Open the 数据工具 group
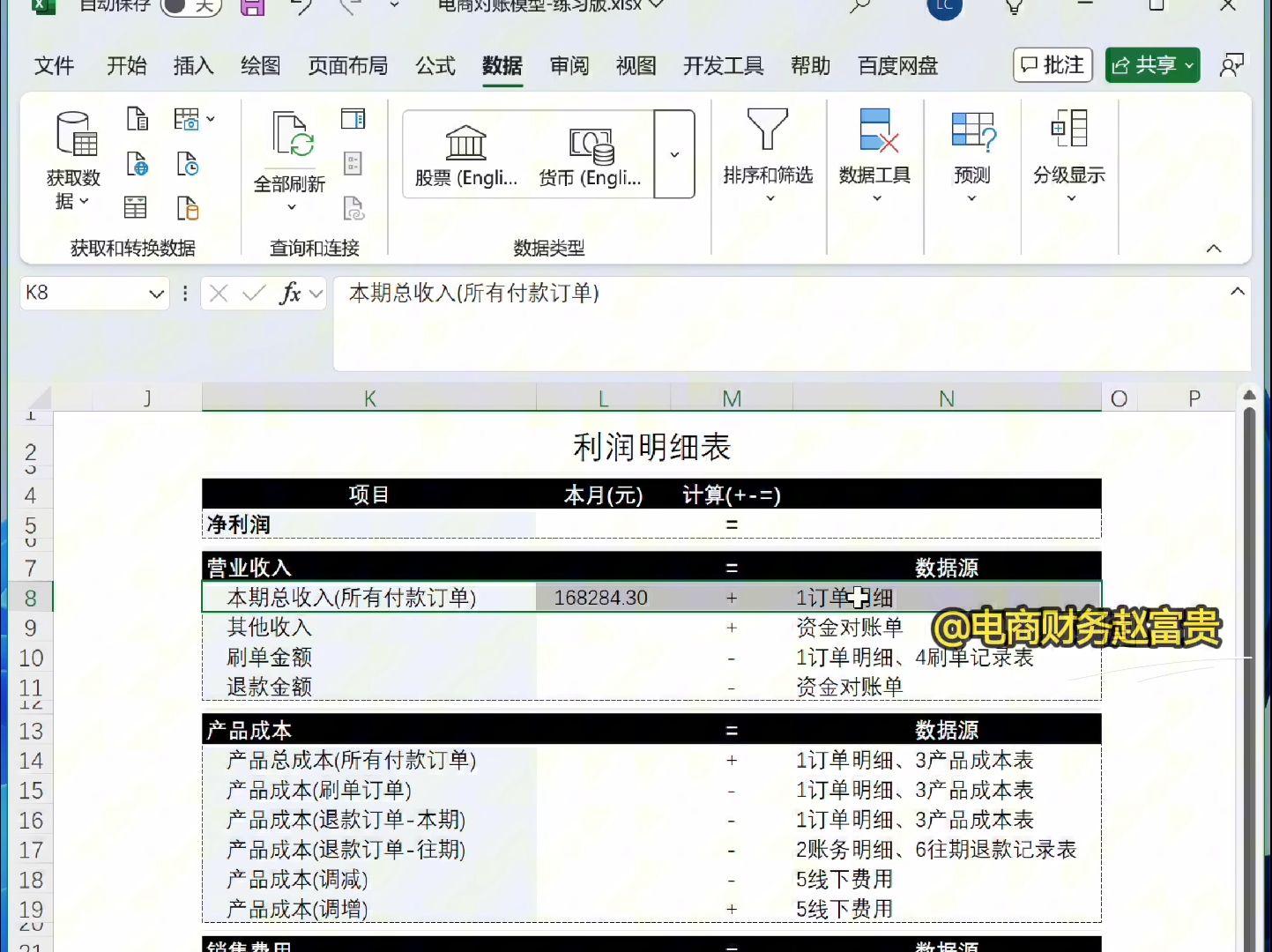This screenshot has height=952, width=1272. click(874, 156)
